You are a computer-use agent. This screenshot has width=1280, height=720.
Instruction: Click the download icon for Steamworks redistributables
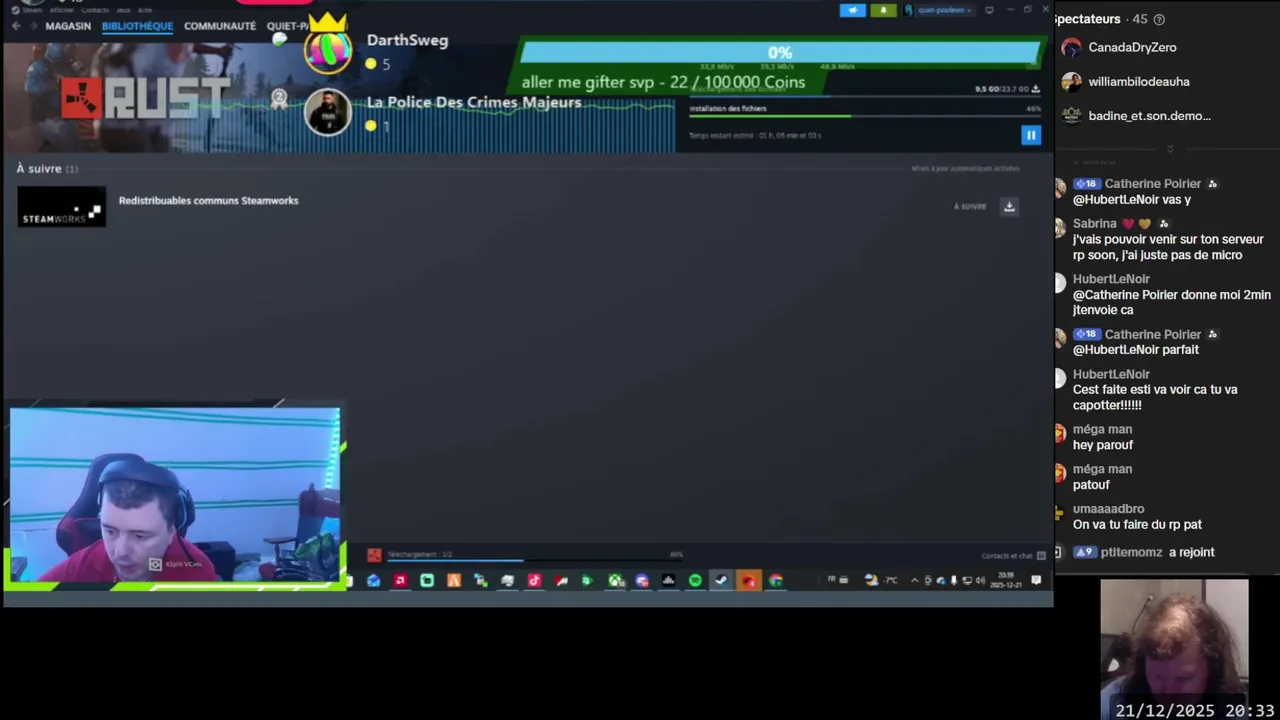[x=1009, y=206]
